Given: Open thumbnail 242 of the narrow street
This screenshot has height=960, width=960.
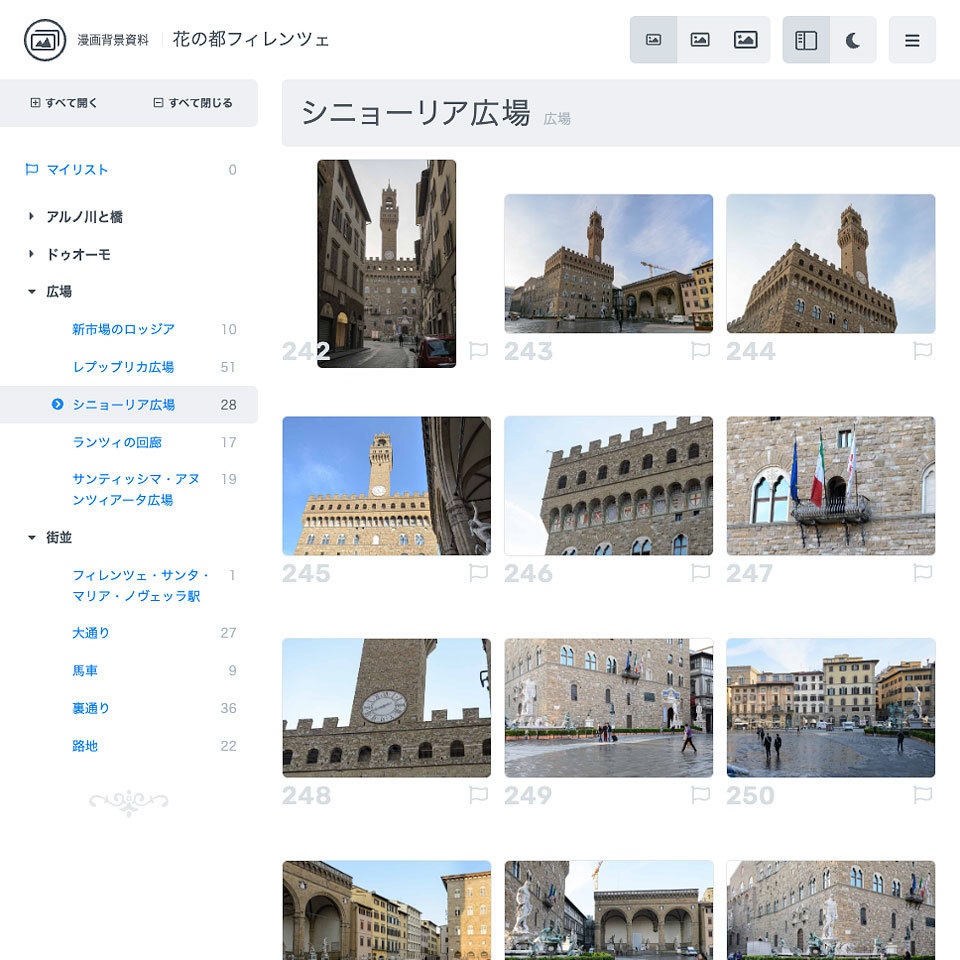Looking at the screenshot, I should click(x=386, y=265).
